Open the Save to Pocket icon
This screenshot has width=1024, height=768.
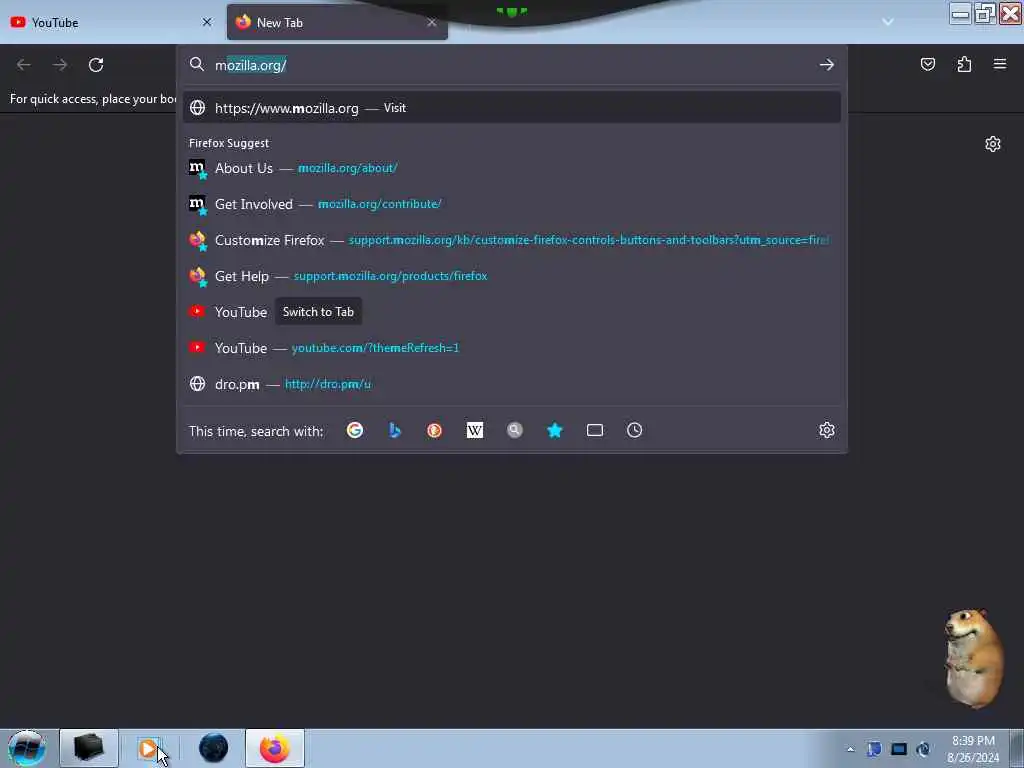click(927, 64)
